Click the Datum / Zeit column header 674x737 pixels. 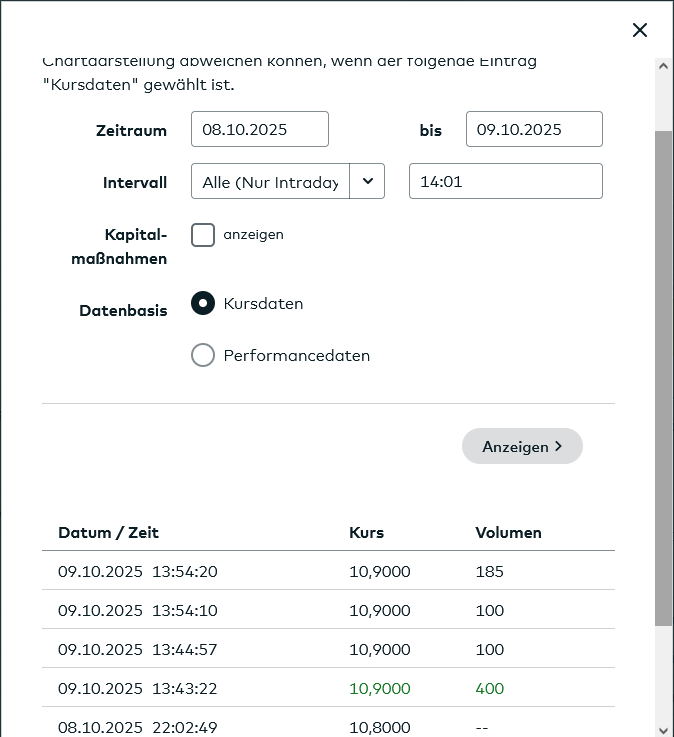(108, 532)
